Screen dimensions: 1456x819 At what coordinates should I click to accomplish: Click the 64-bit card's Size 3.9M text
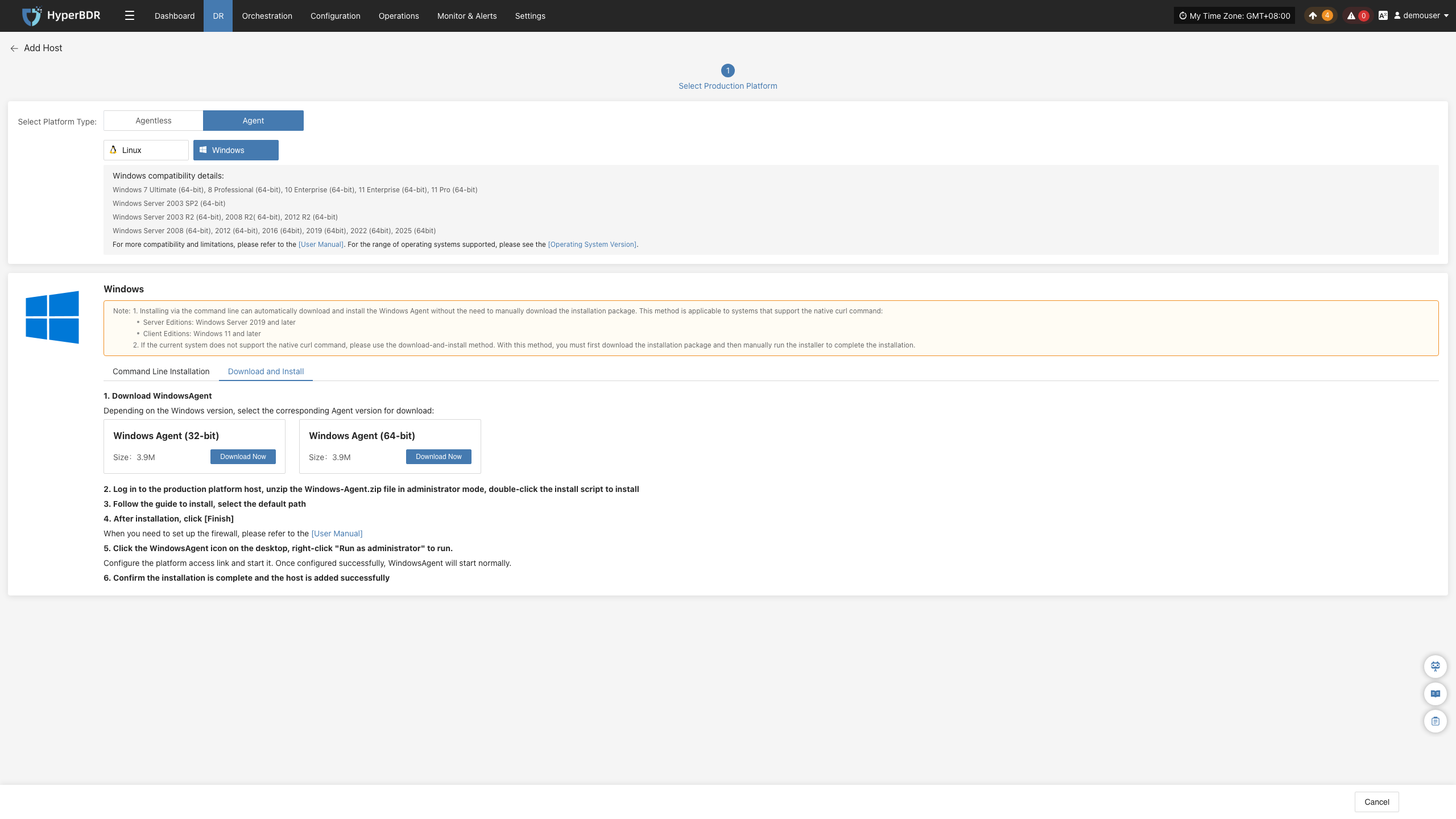pos(330,457)
